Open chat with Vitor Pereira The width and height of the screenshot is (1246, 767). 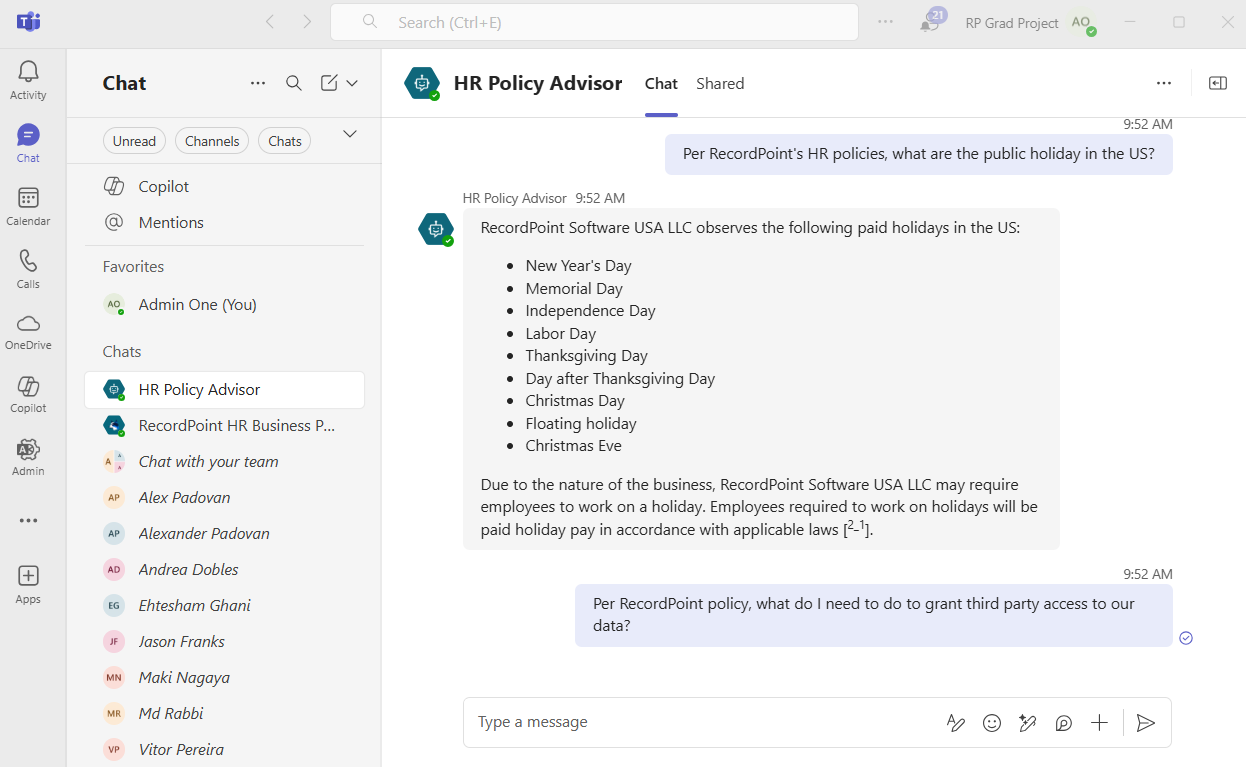(225, 750)
